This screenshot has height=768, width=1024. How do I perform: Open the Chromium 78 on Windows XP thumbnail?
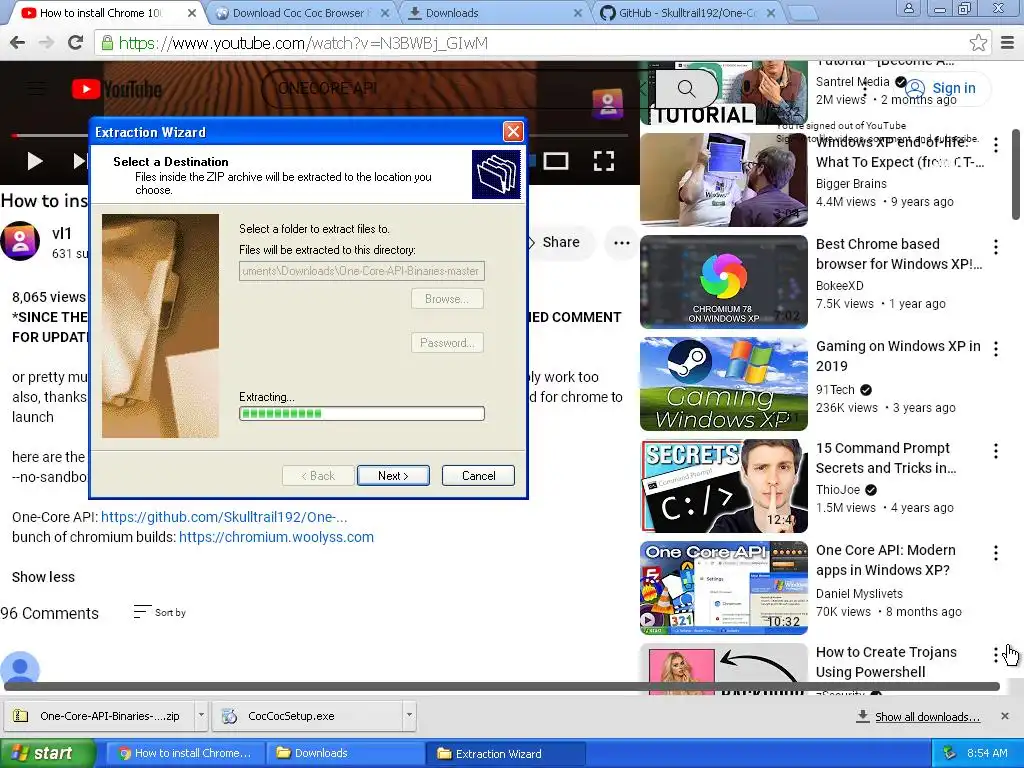(x=724, y=281)
